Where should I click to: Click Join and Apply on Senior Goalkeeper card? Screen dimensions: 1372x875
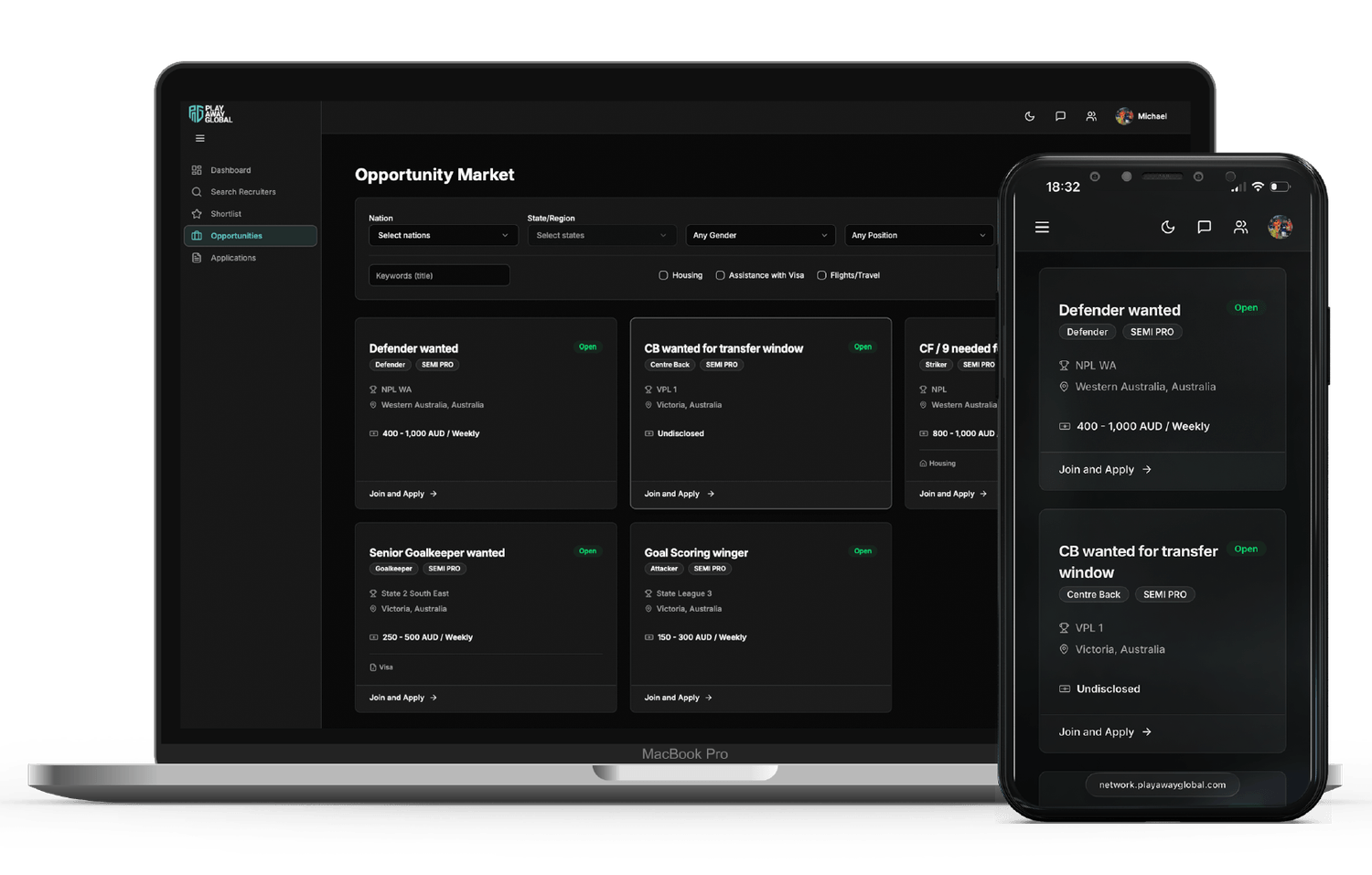click(x=403, y=698)
